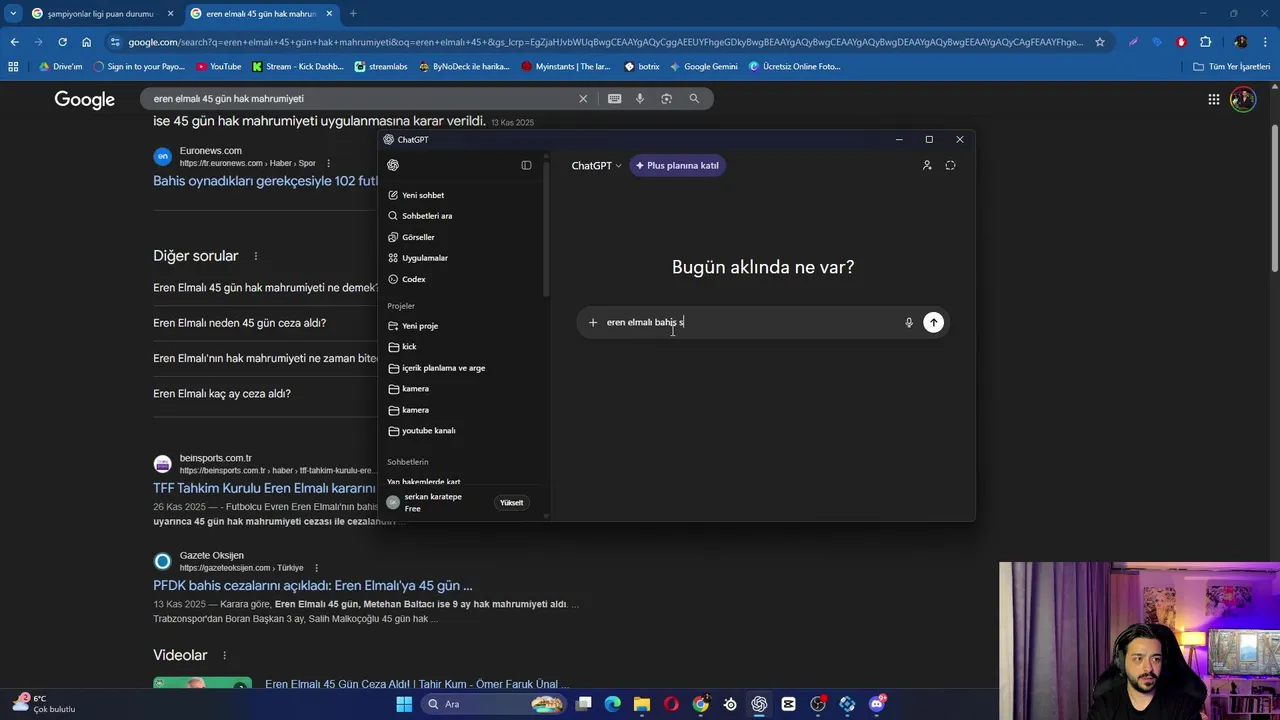1280x720 pixels.
Task: Open Euronews 'Bahis oynadıkları gerekçesiyle' link
Action: 265,181
